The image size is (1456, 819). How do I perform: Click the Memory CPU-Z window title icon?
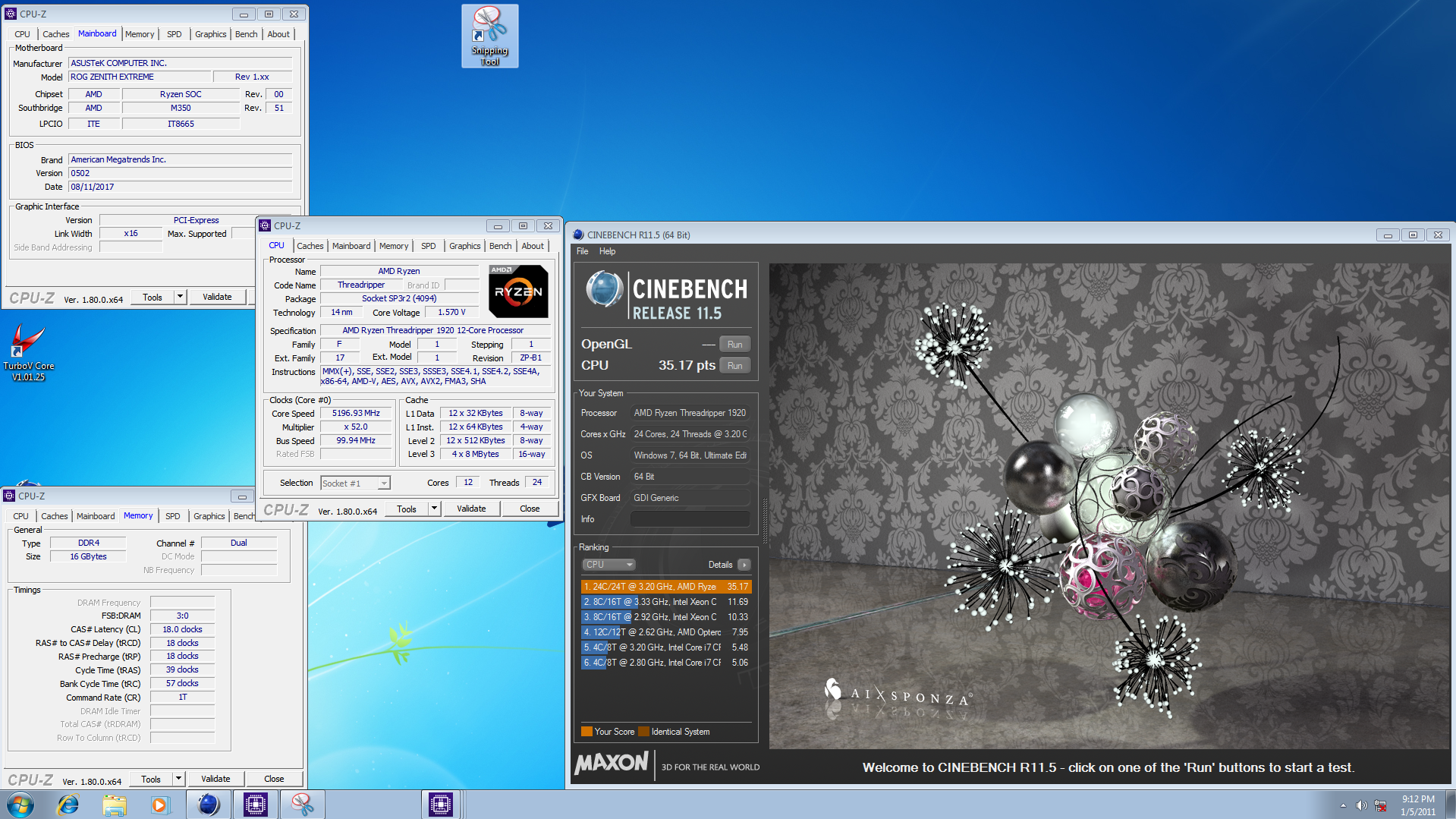pos(9,496)
